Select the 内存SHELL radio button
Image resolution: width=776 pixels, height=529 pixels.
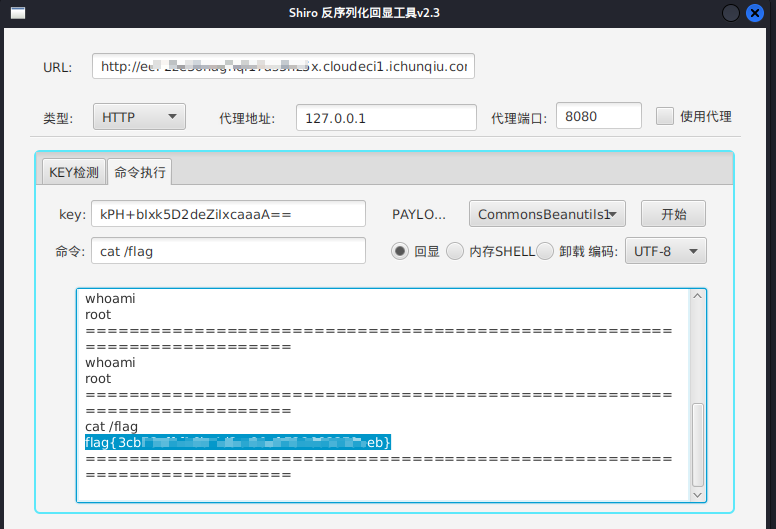pos(455,251)
